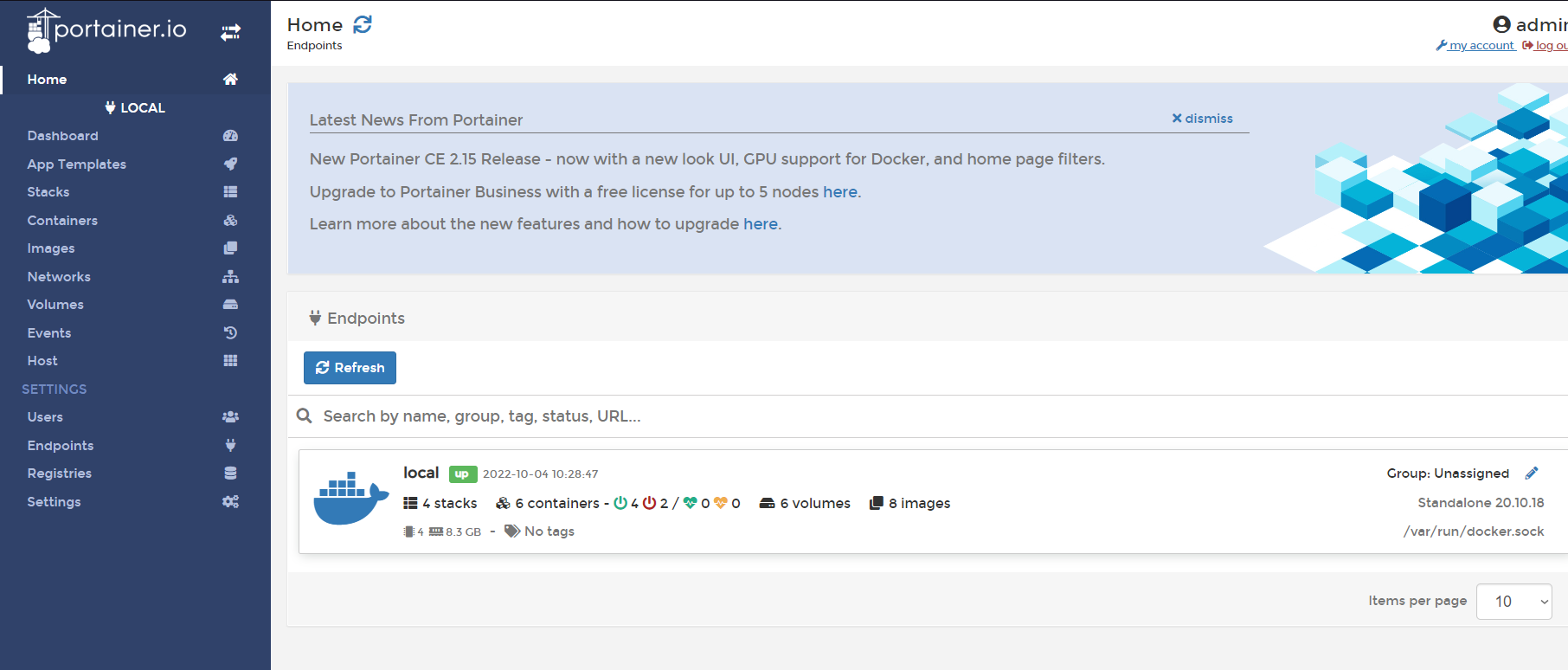Click '/var/run/docker.sock' path text
Image resolution: width=1568 pixels, height=670 pixels.
tap(1474, 531)
